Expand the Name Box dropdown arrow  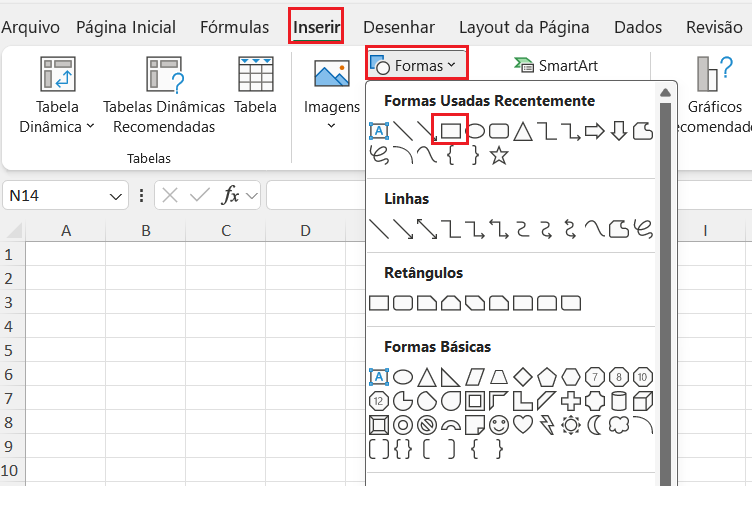113,196
